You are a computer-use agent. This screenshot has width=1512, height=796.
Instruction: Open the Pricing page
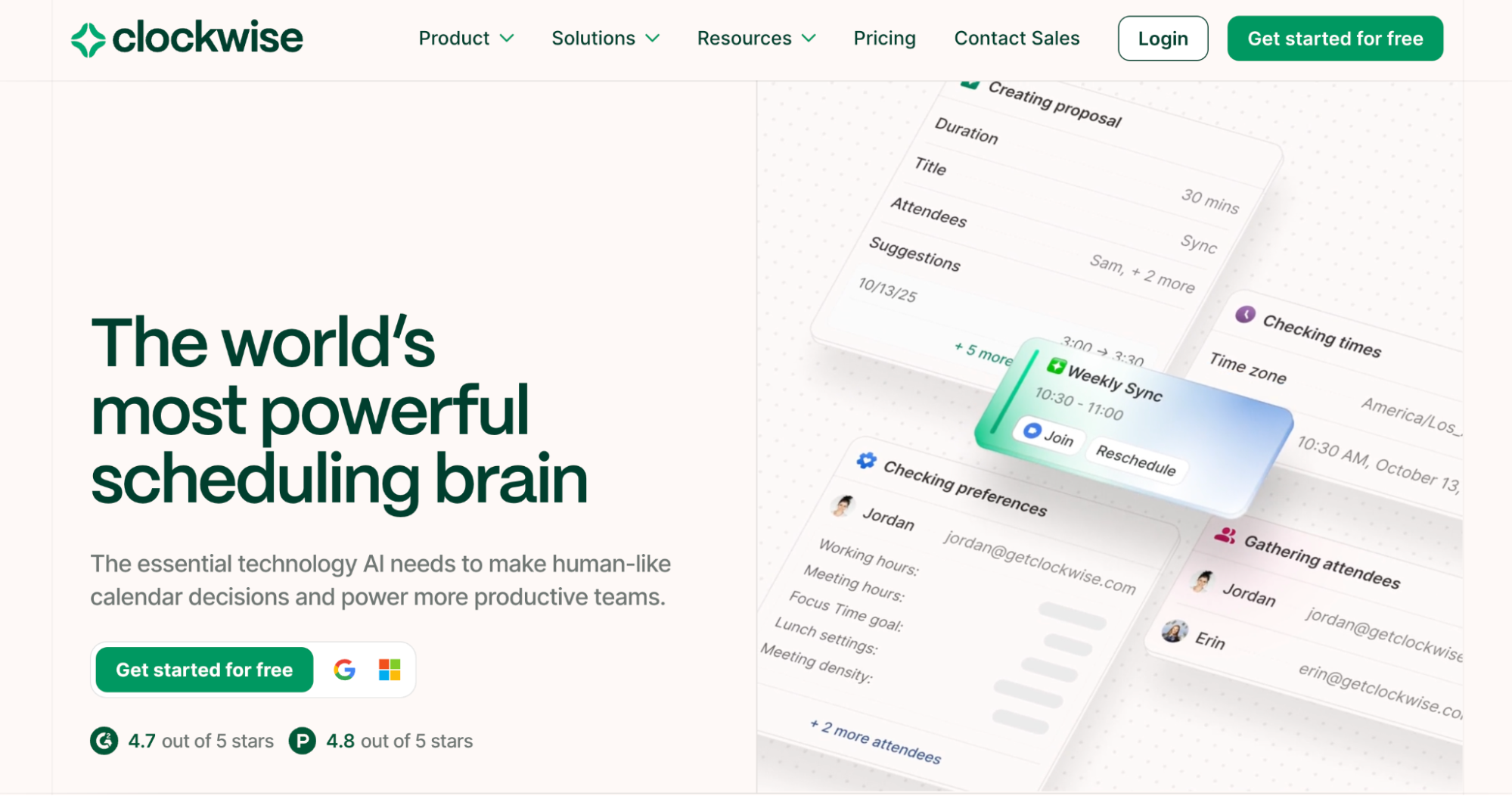pyautogui.click(x=883, y=38)
